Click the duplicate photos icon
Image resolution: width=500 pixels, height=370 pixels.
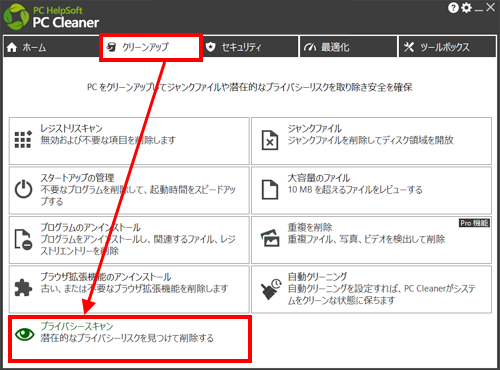point(270,238)
